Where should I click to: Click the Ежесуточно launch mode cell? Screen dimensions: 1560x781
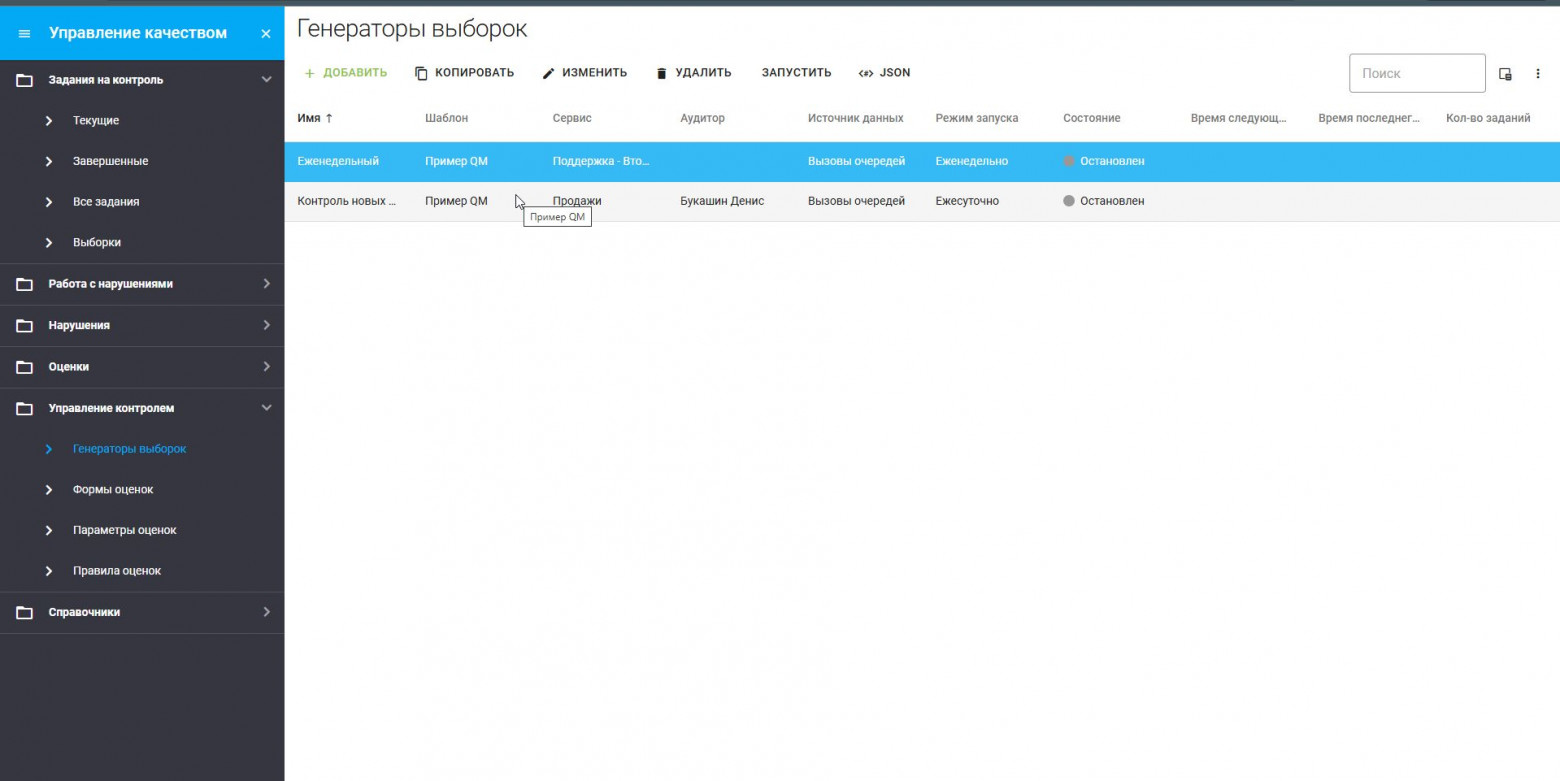tap(967, 201)
